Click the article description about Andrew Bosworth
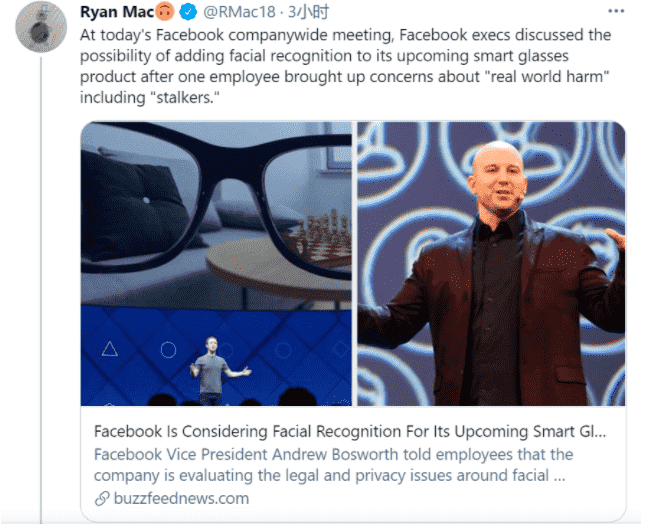 click(333, 465)
